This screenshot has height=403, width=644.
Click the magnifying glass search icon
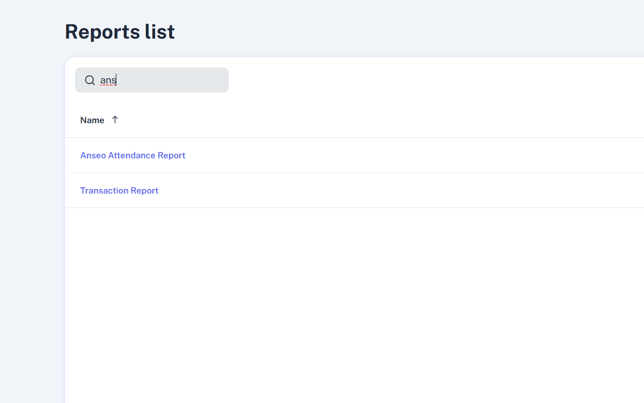pos(90,80)
